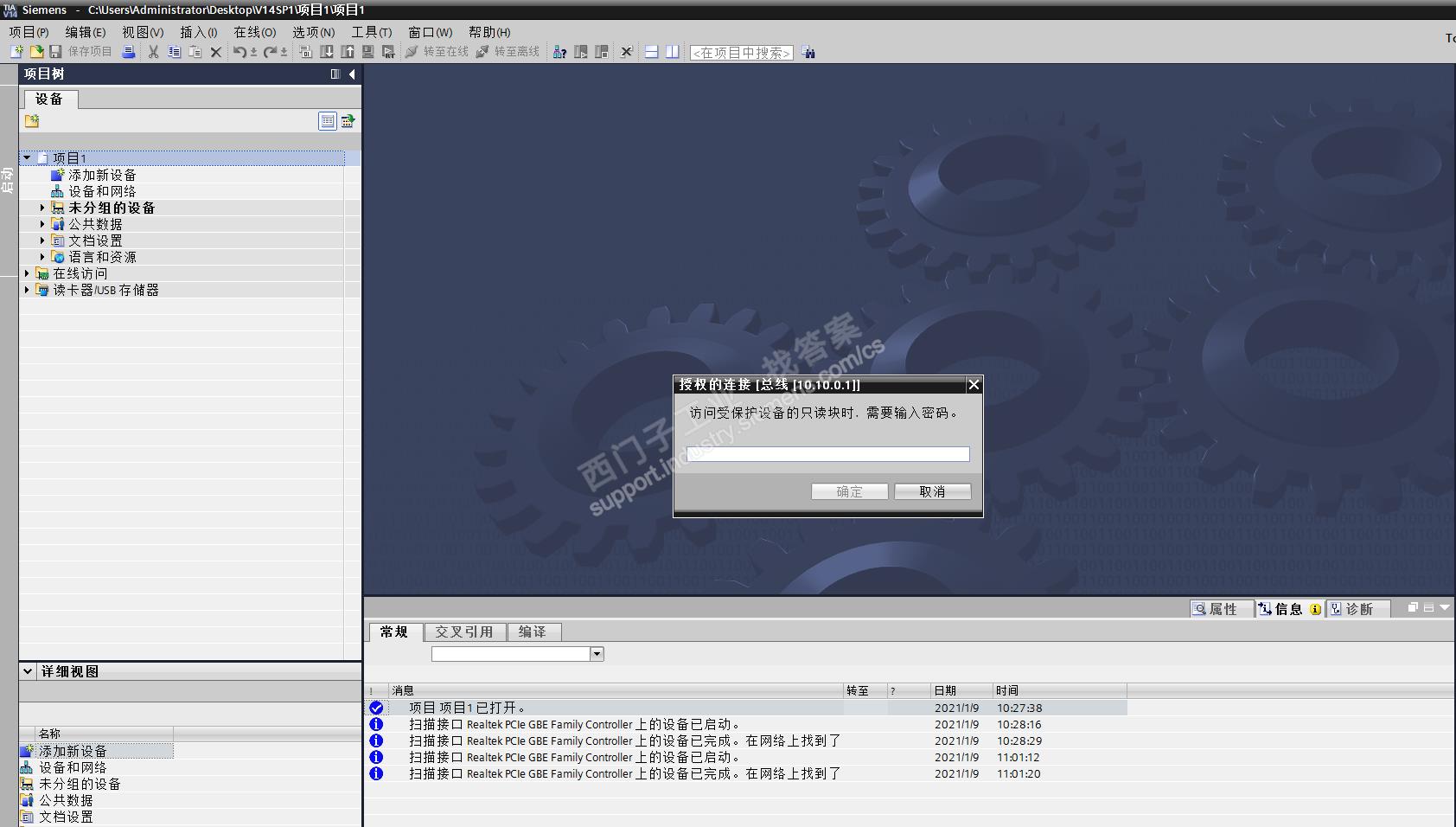Click the compile icon in the toolbar
Image resolution: width=1456 pixels, height=827 pixels.
coord(306,52)
